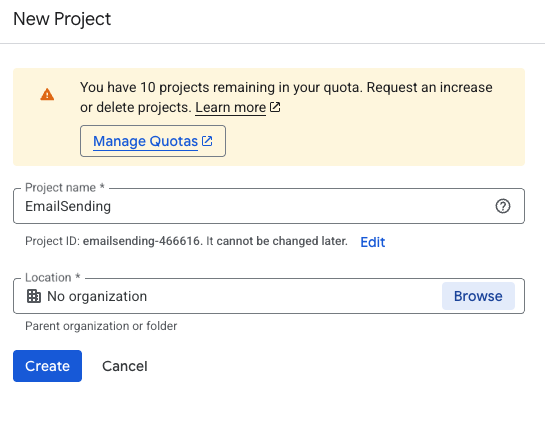Viewport: 545px width, 430px height.
Task: Browse for a parent location
Action: click(478, 296)
